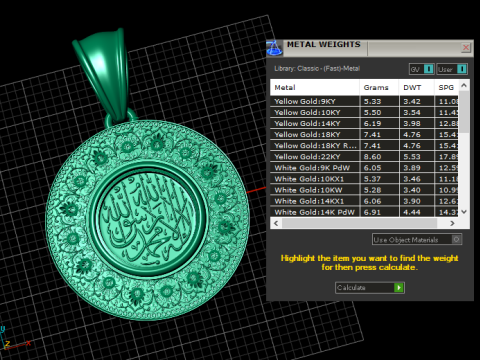This screenshot has height=360, width=480.
Task: Select the White Gold:14KX1 row
Action: point(364,201)
